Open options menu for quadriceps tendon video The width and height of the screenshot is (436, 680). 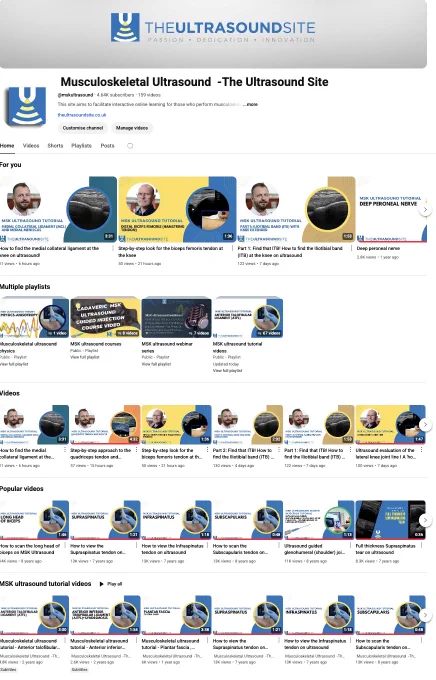[x=137, y=450]
